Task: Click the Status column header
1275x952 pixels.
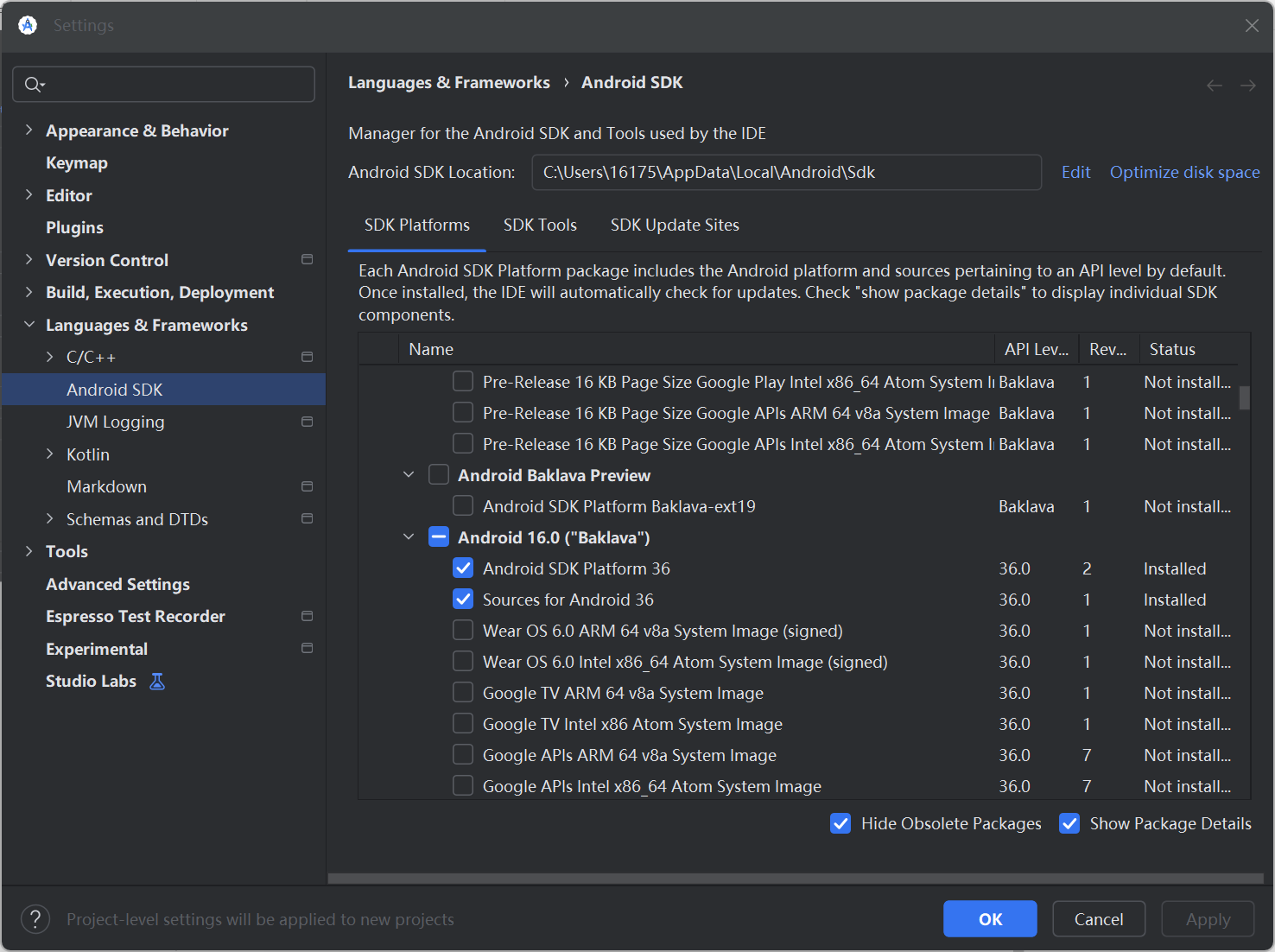Action: click(x=1189, y=349)
